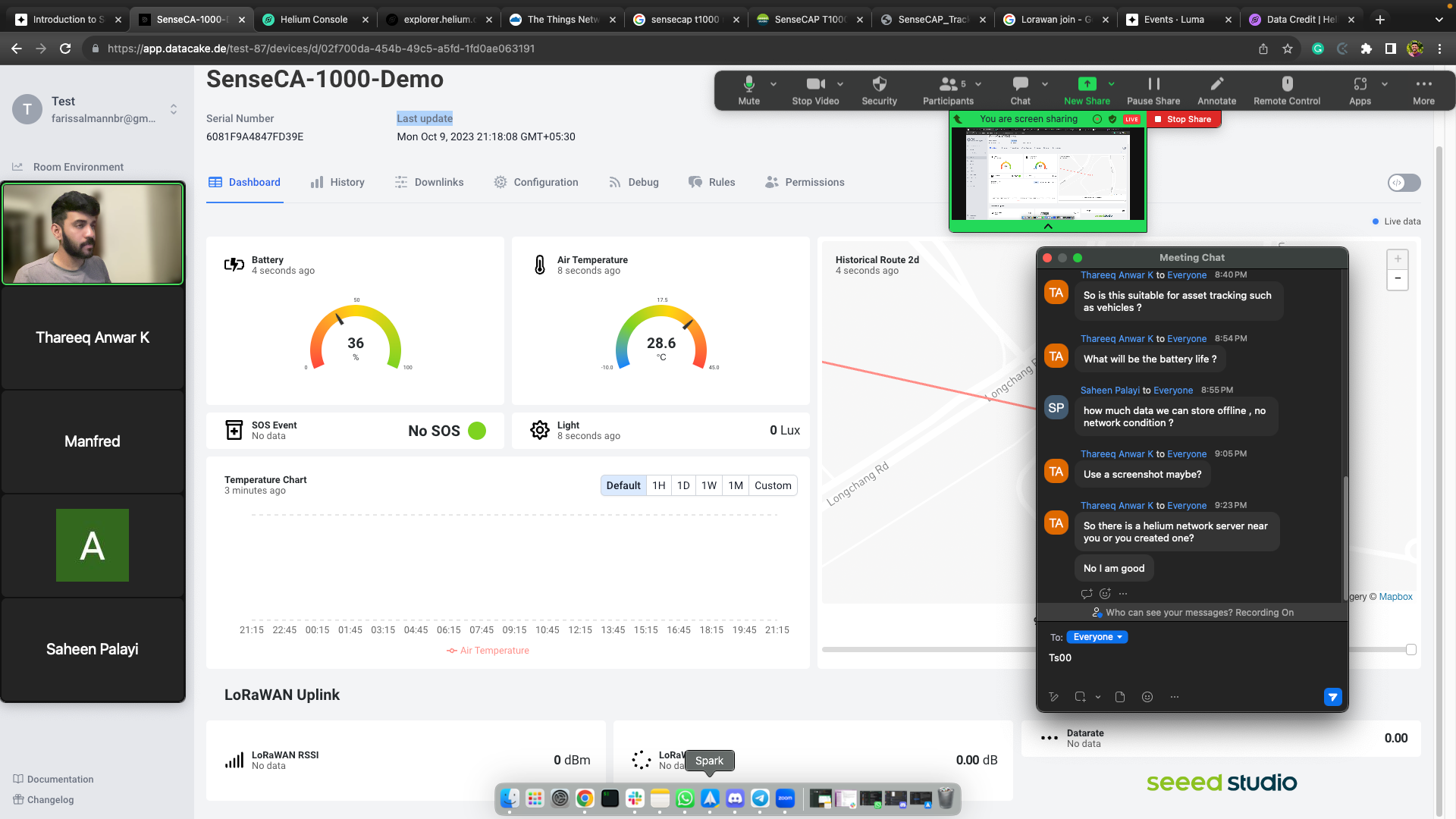
Task: Open Finder from the dock
Action: coord(510,798)
